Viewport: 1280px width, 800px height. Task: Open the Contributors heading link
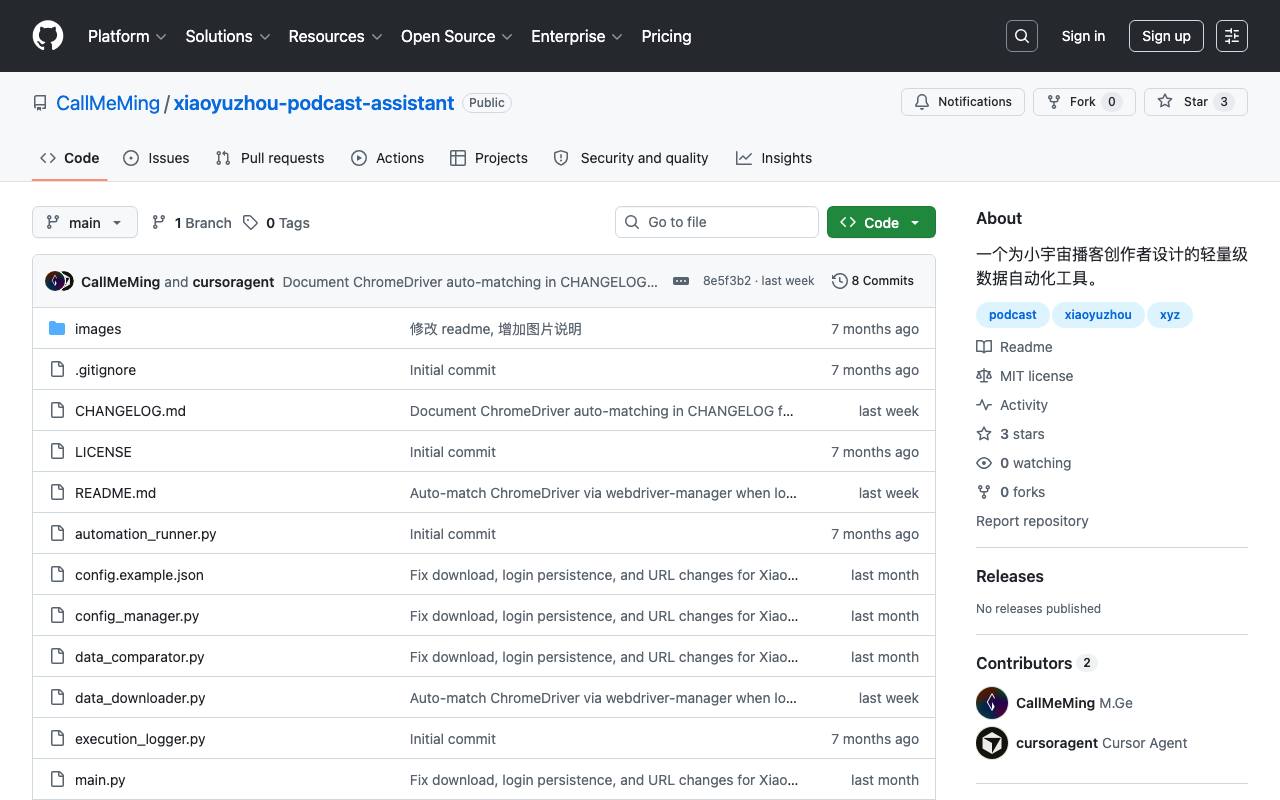click(1036, 663)
